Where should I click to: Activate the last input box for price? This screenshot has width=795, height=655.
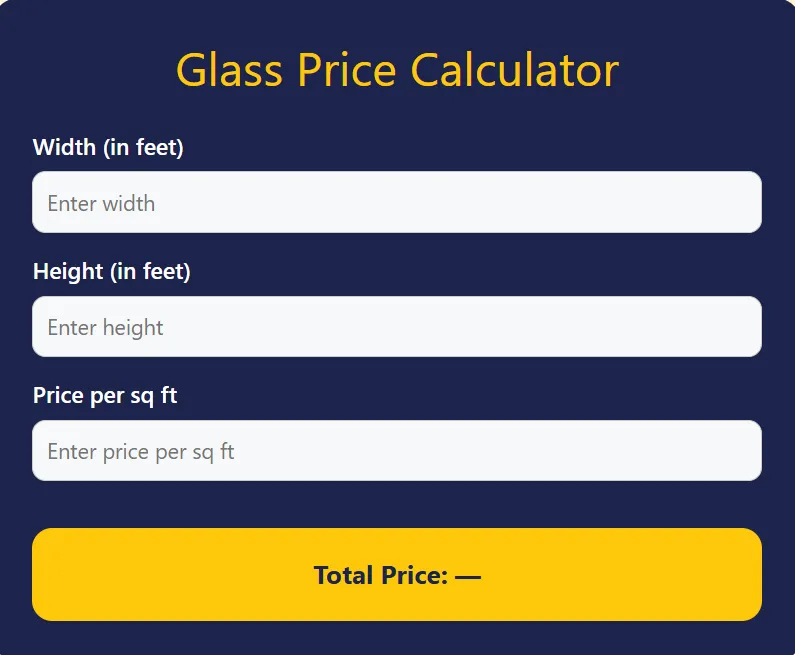pyautogui.click(x=397, y=451)
